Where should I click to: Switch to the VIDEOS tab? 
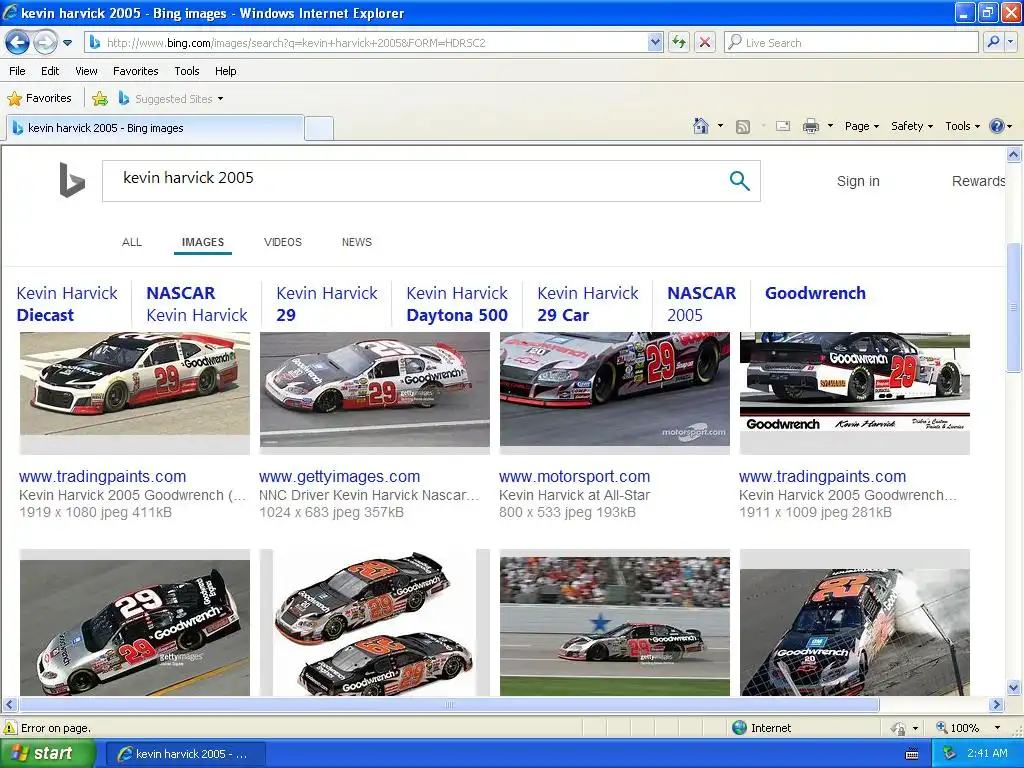pyautogui.click(x=283, y=242)
